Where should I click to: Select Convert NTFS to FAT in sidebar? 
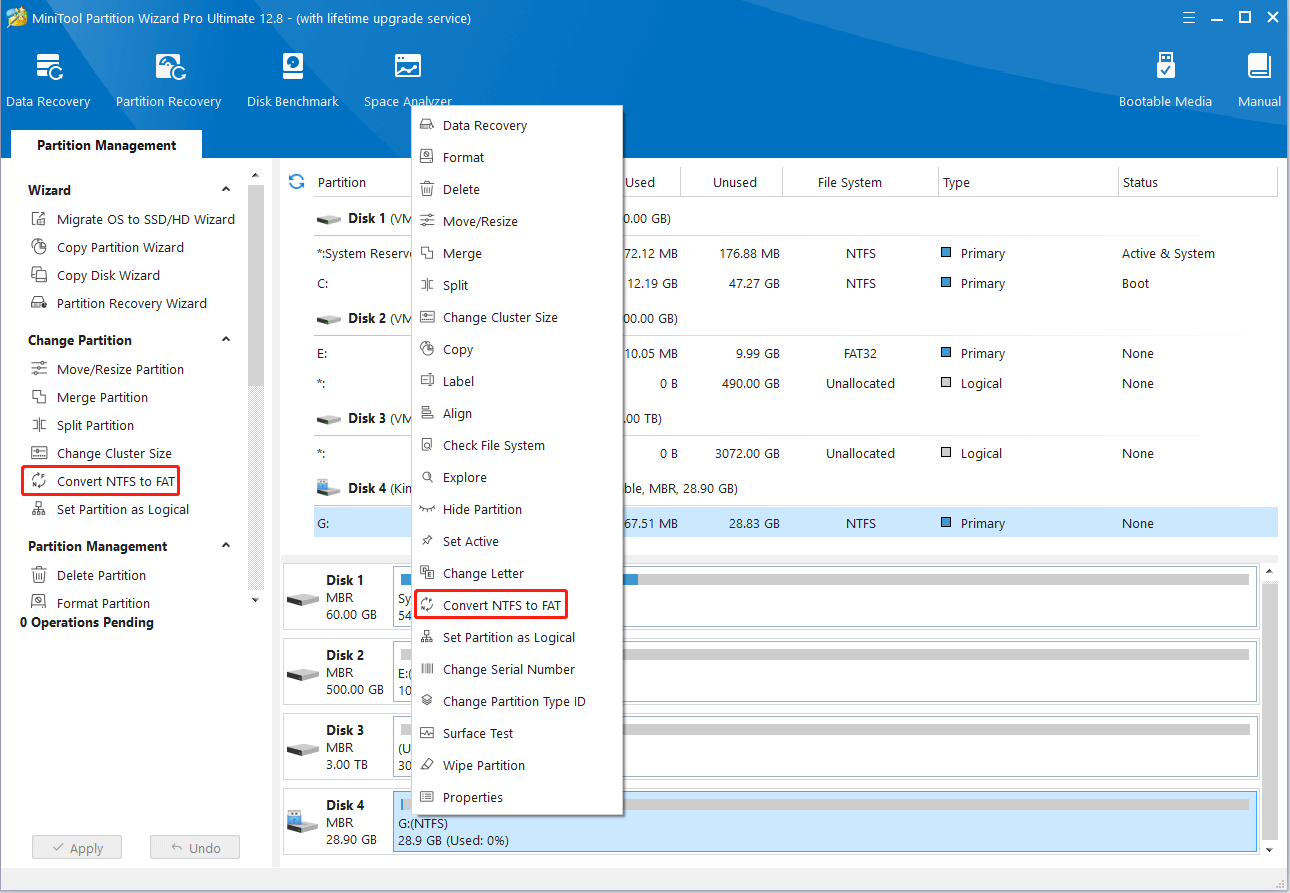(x=102, y=481)
